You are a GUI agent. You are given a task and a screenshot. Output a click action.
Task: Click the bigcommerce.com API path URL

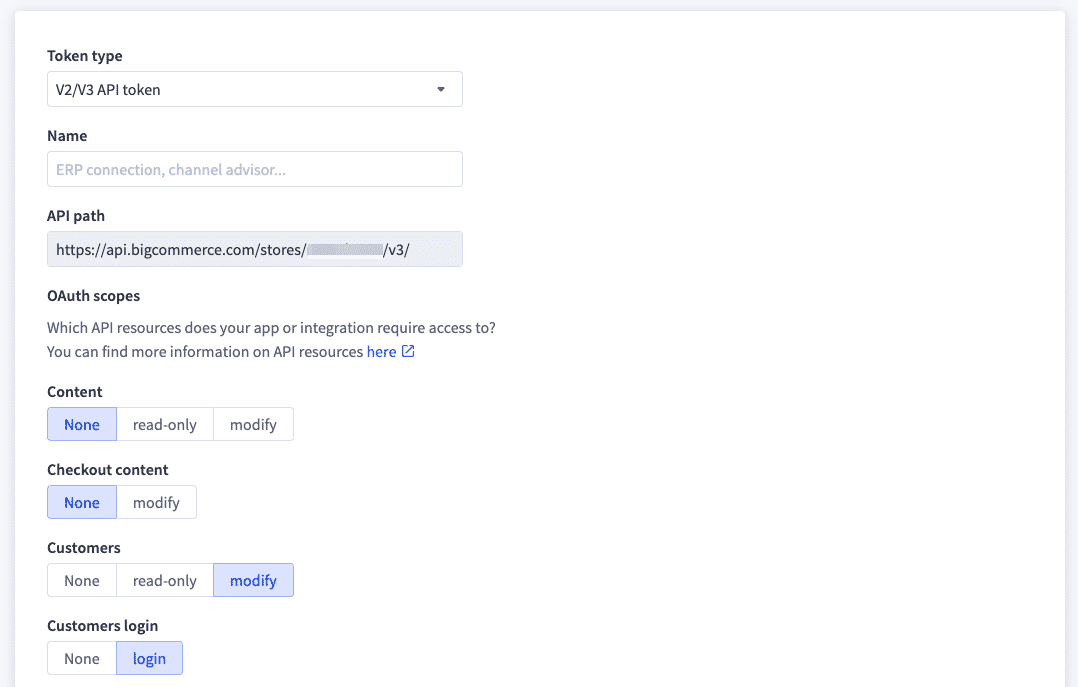coord(255,248)
